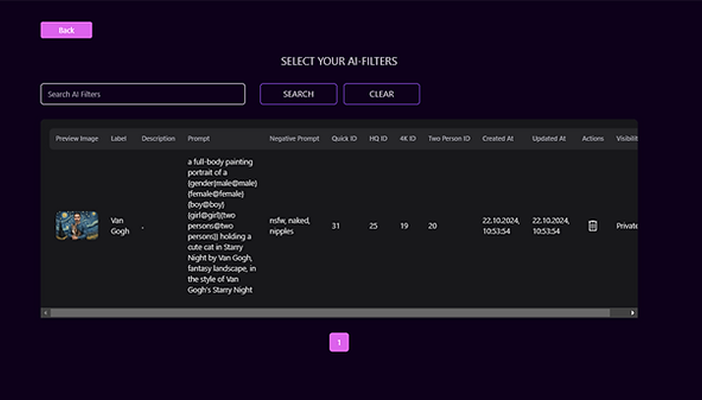Click the Updated At column header
702x400 pixels.
pos(549,139)
